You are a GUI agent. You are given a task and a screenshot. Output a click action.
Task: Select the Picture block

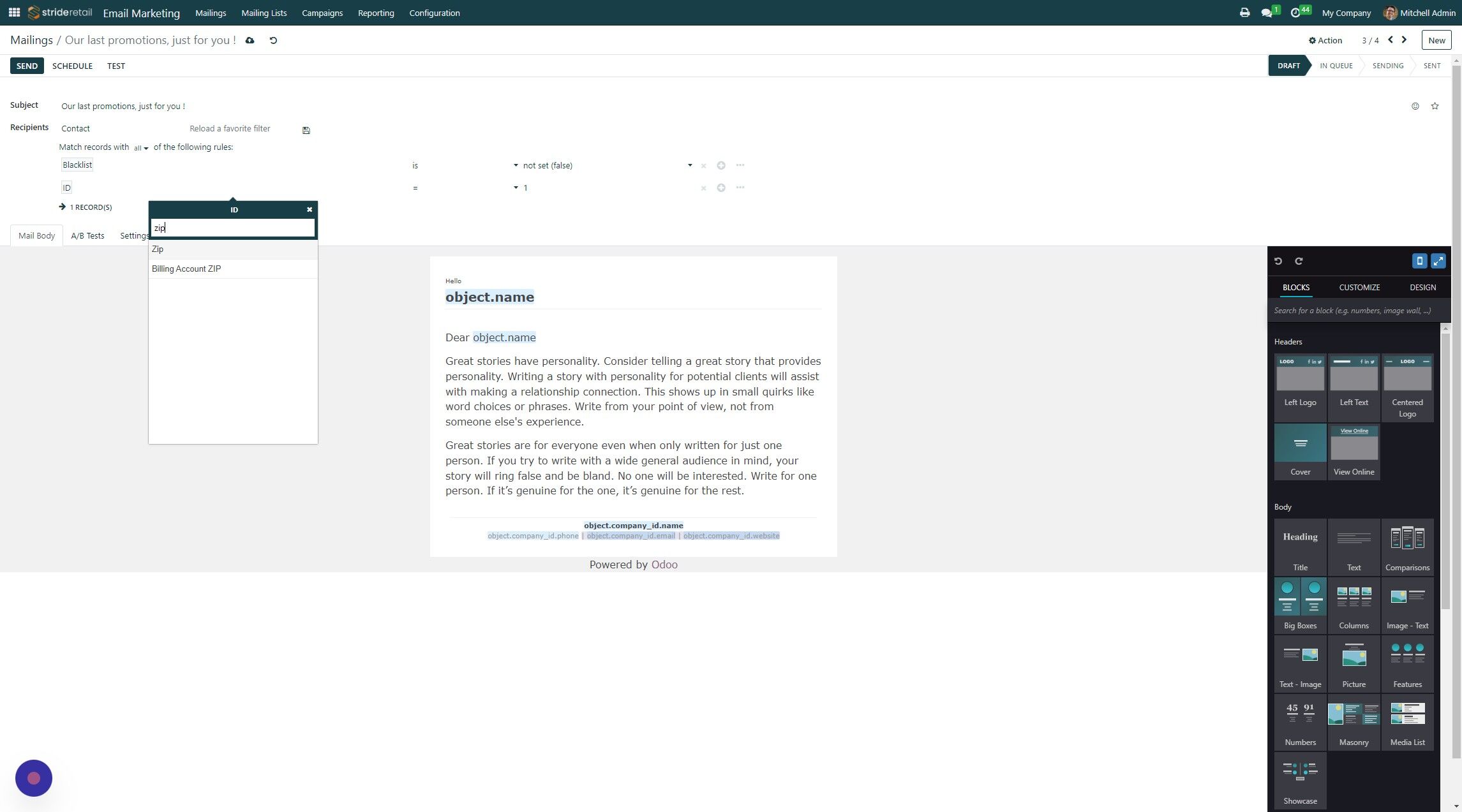tap(1354, 663)
